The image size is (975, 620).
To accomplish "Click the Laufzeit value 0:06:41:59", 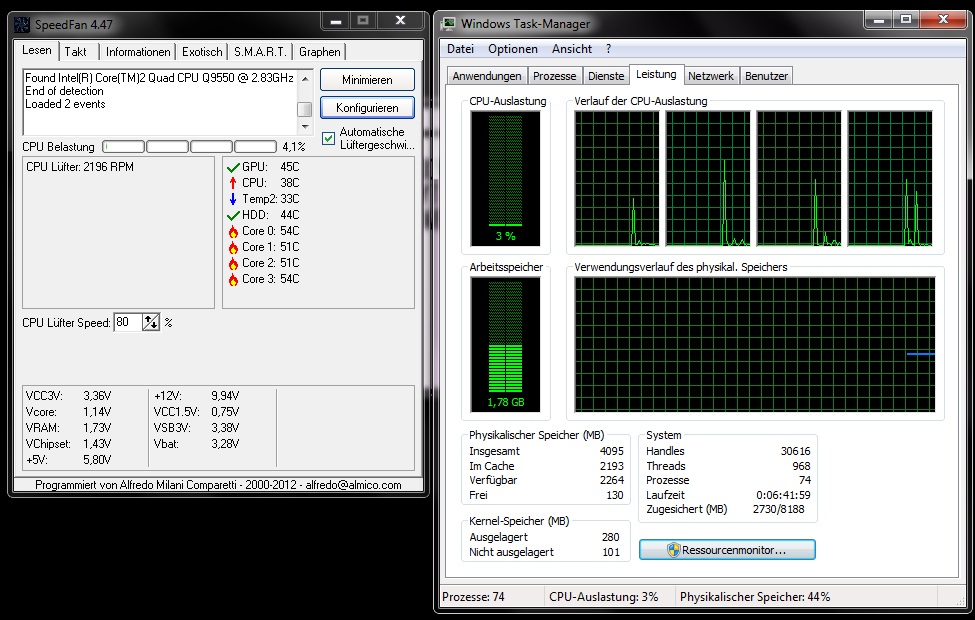I will pos(783,495).
